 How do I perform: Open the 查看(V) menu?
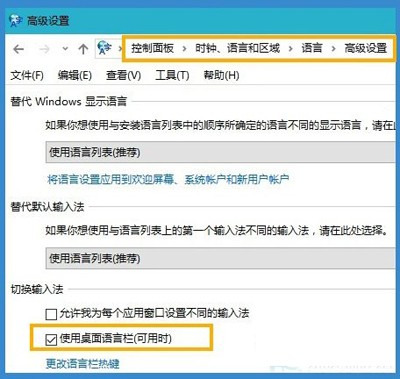(x=124, y=75)
